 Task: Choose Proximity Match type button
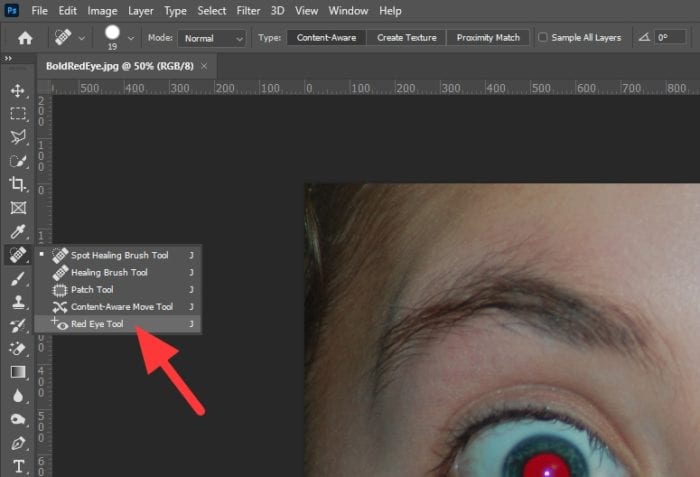coord(488,38)
